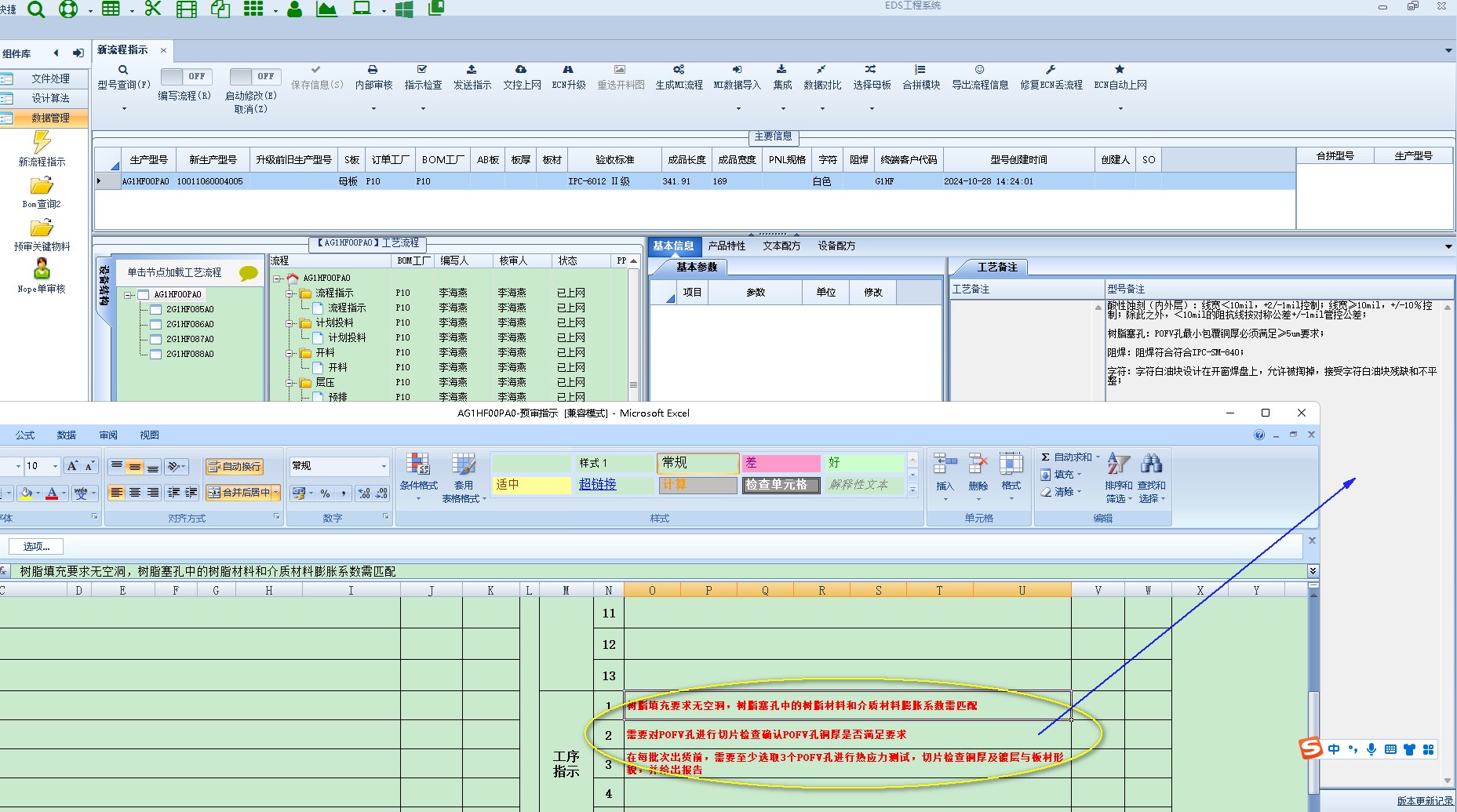Open the 版本更新记录 link
The image size is (1457, 812).
[1425, 801]
